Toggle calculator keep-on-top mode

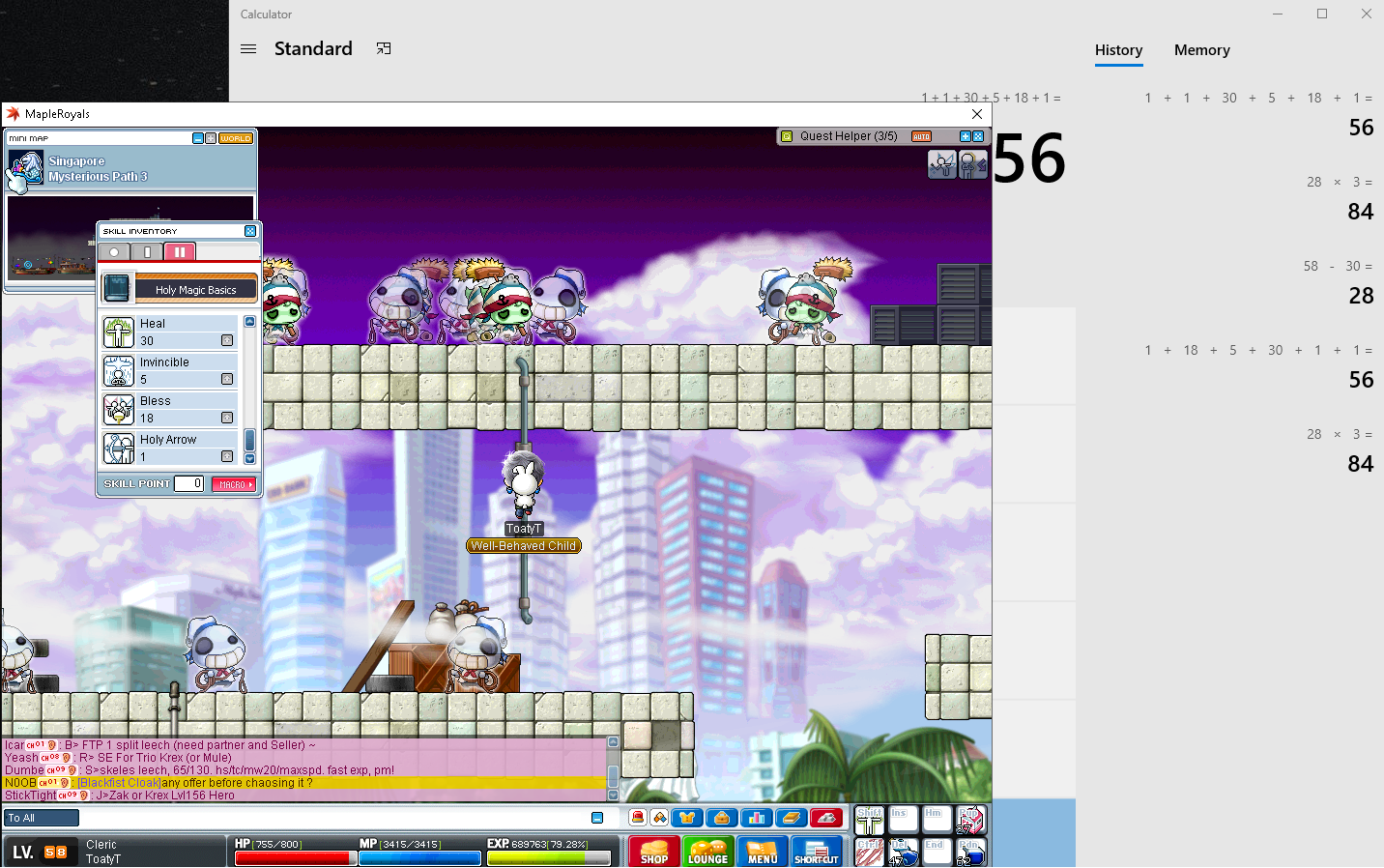[384, 48]
